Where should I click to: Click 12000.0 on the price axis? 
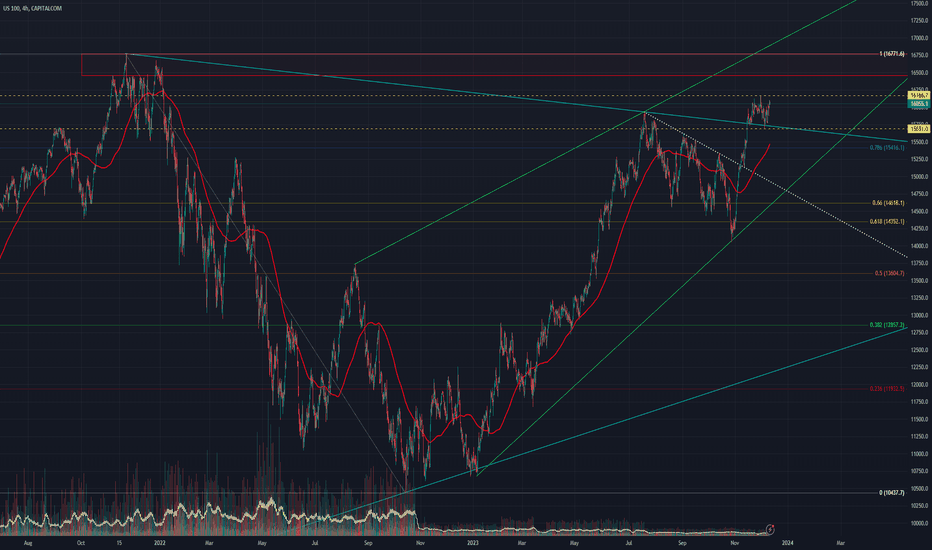919,385
